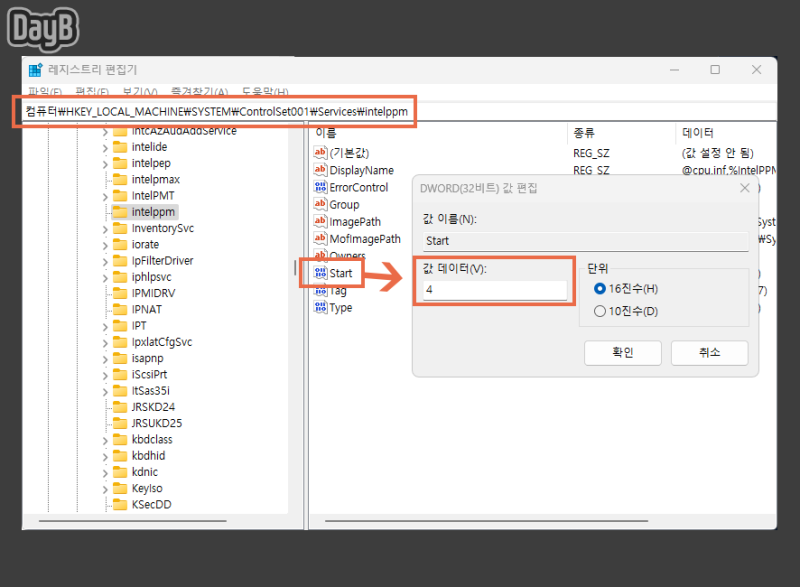Click the MofImagePath string value icon
Screen dimensions: 800x587
pos(320,238)
